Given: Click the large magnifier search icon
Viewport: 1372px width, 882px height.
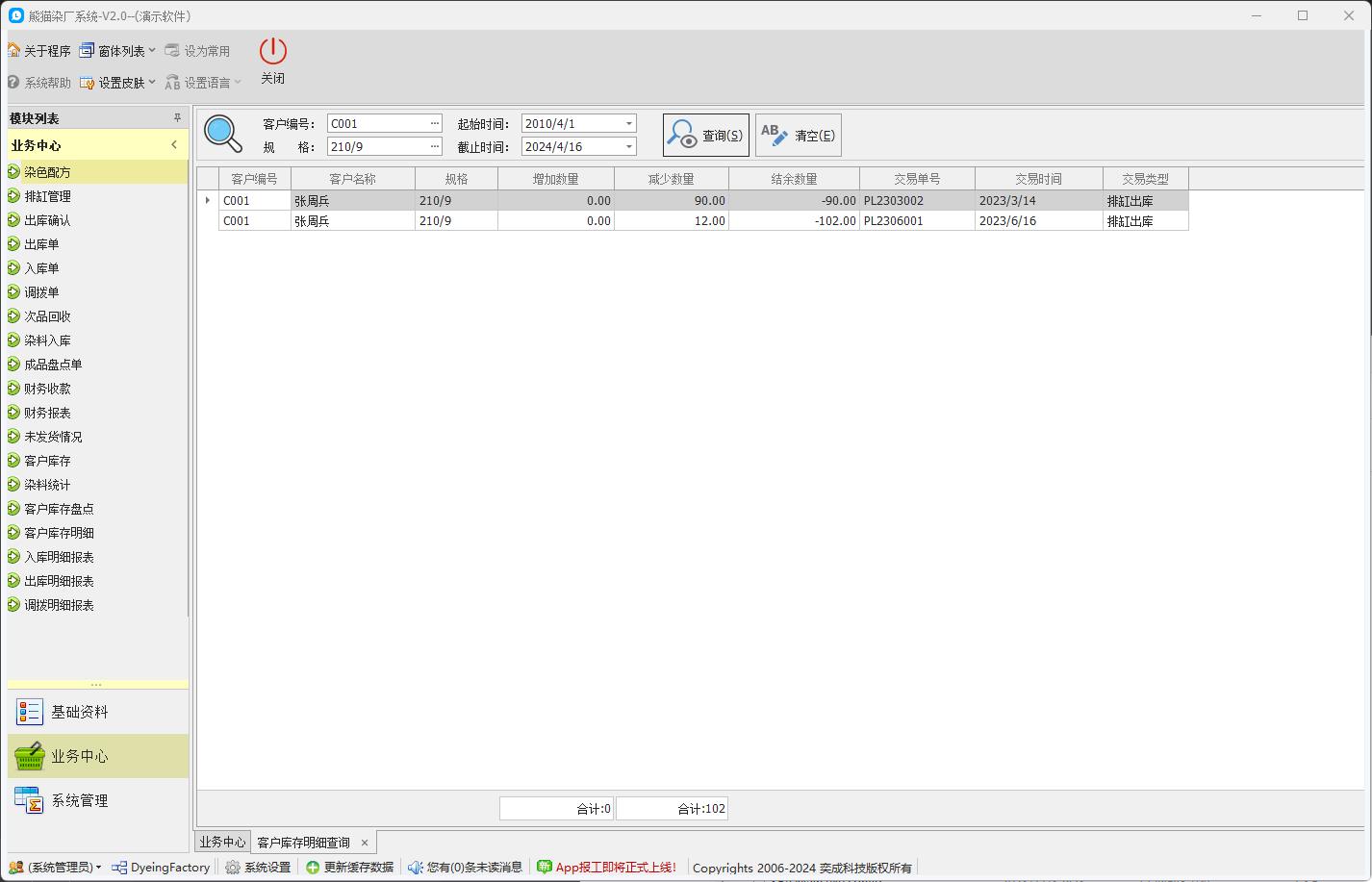Looking at the screenshot, I should (223, 134).
